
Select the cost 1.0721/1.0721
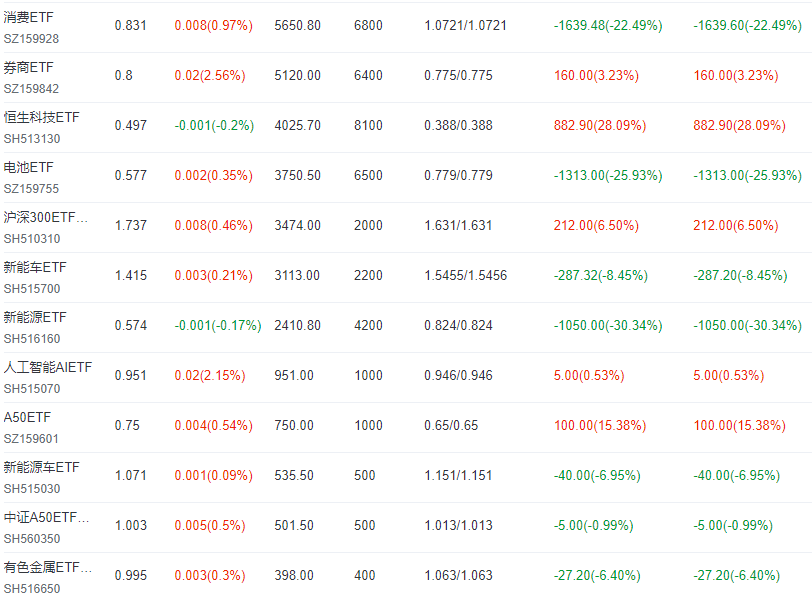465,25
